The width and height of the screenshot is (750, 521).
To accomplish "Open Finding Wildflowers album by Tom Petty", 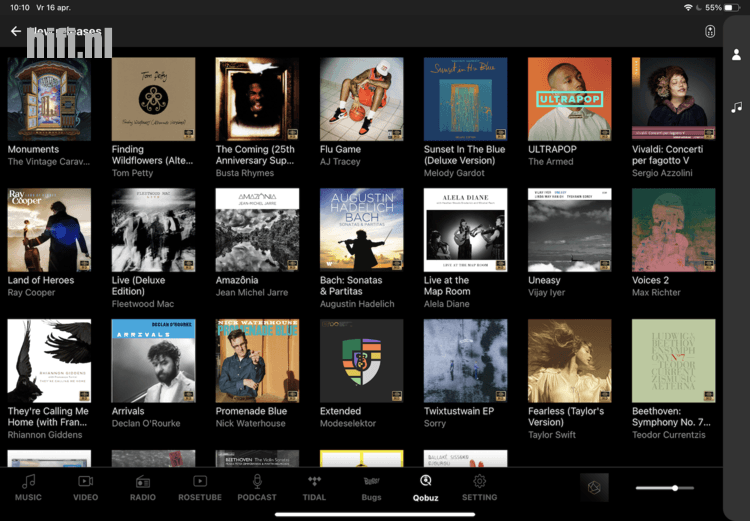I will click(x=153, y=99).
